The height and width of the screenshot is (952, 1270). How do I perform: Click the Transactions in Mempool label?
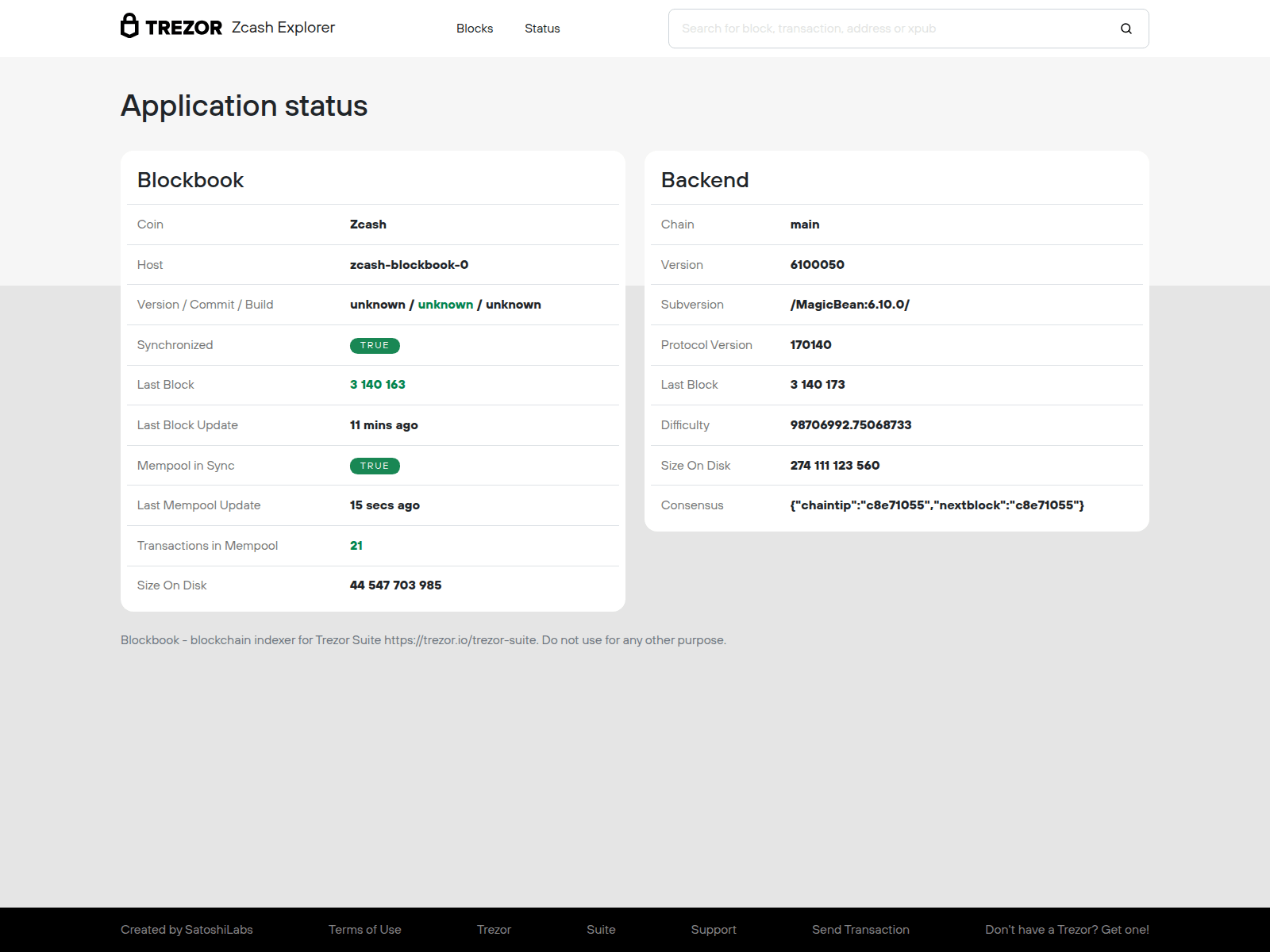208,546
